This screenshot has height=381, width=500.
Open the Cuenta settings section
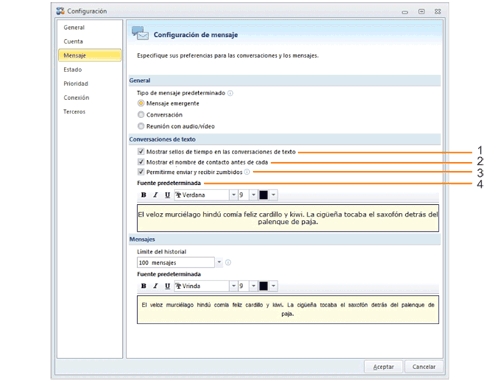73,41
